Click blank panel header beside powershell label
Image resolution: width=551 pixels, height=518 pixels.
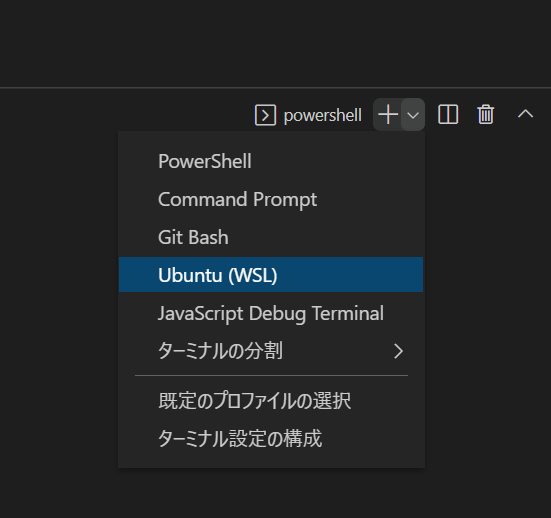coord(123,115)
